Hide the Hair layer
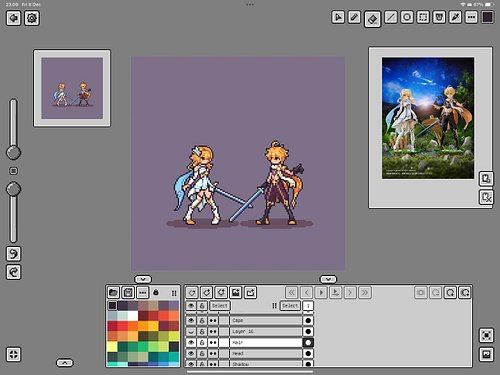500x375 pixels. [x=191, y=342]
